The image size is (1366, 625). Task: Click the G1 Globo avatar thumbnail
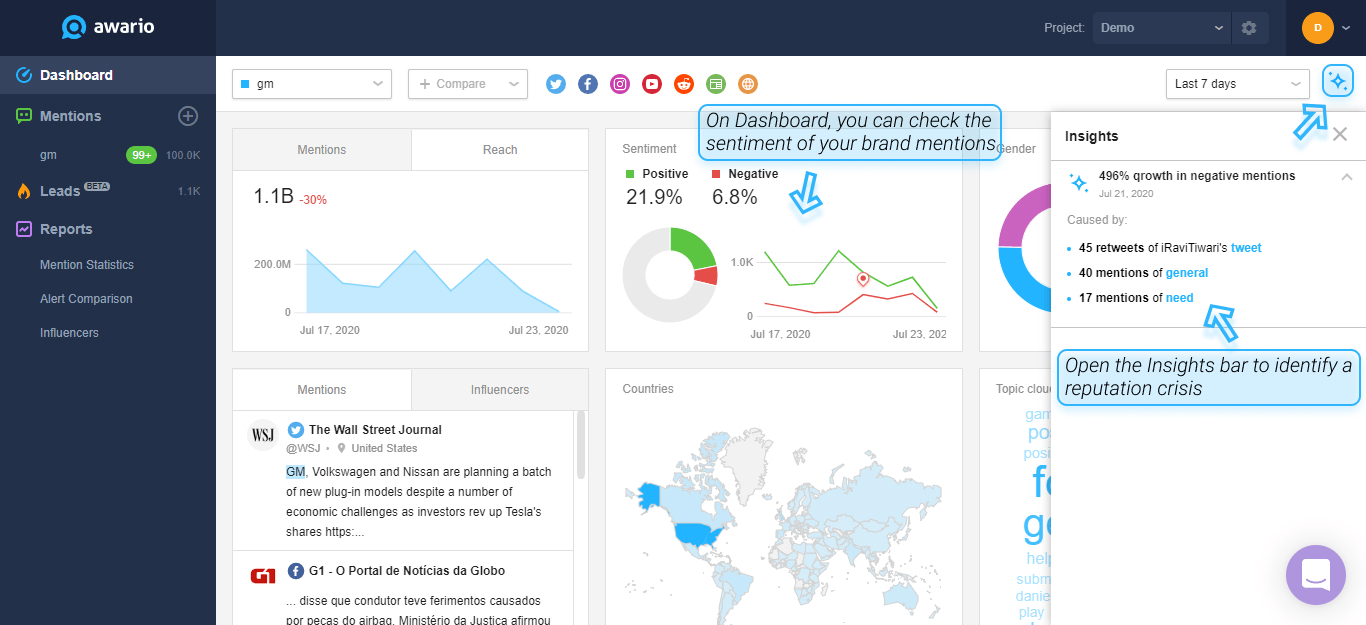coord(263,576)
